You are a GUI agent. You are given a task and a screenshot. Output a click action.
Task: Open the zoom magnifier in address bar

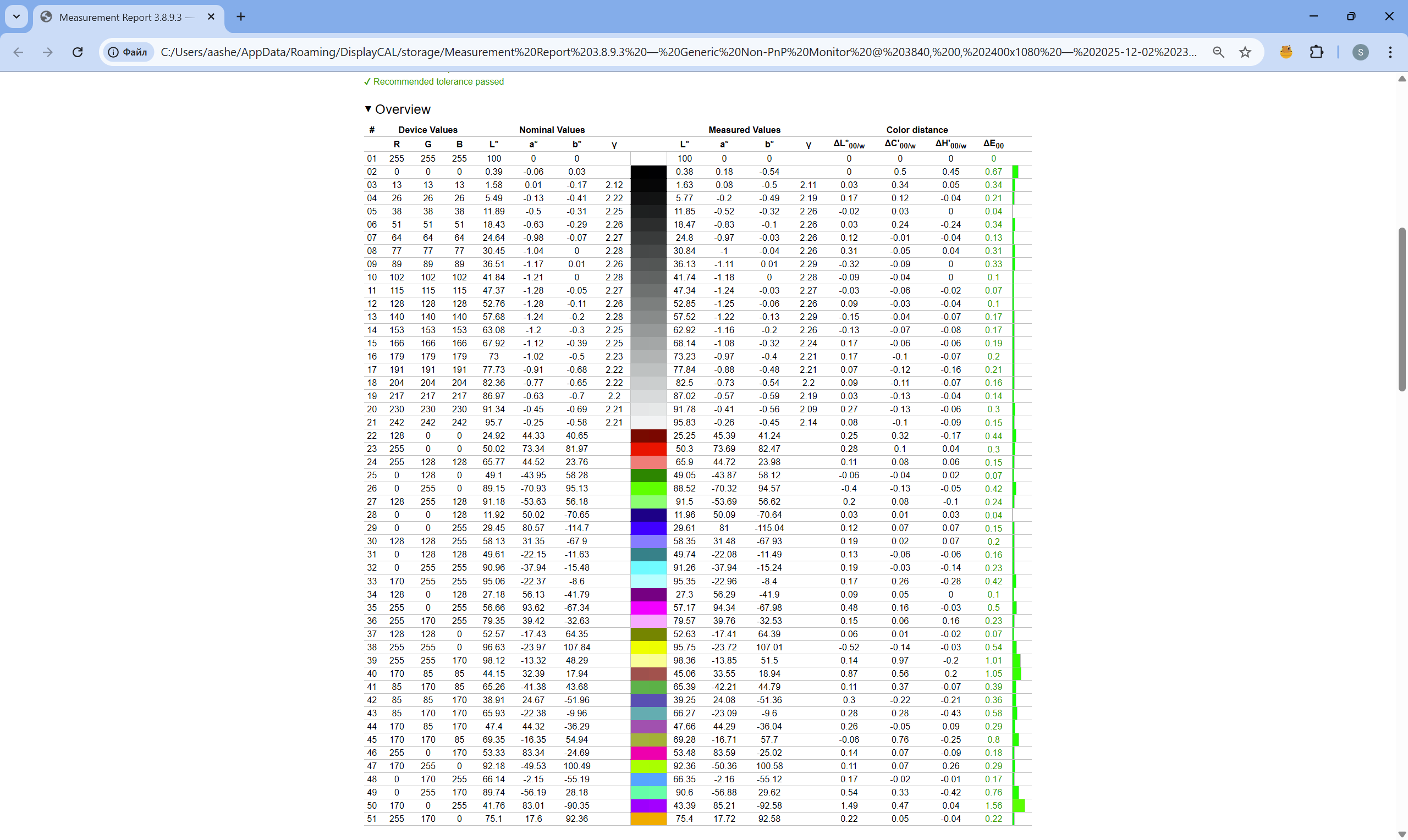point(1218,52)
